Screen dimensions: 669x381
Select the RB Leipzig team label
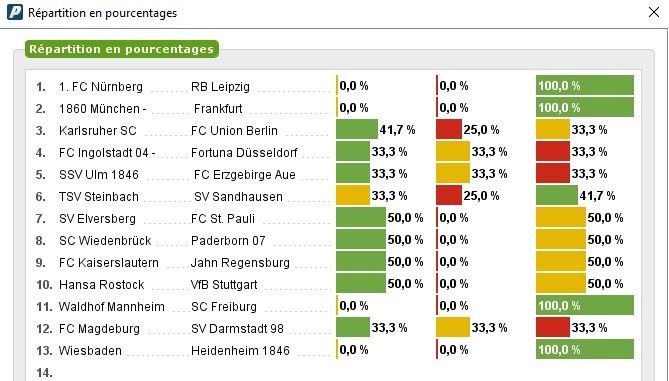click(x=220, y=87)
